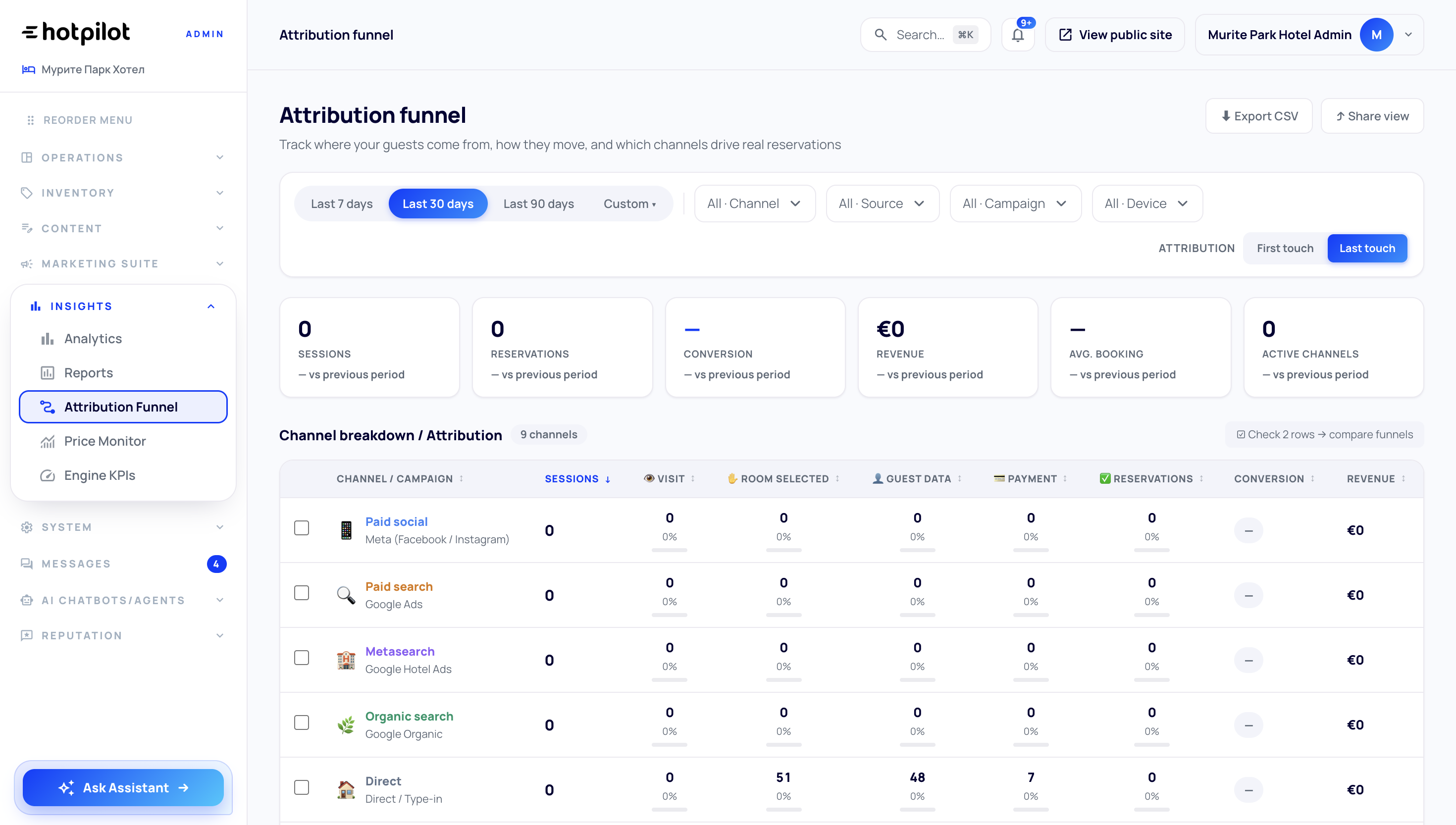Click the M user avatar
1456x825 pixels.
(1376, 35)
